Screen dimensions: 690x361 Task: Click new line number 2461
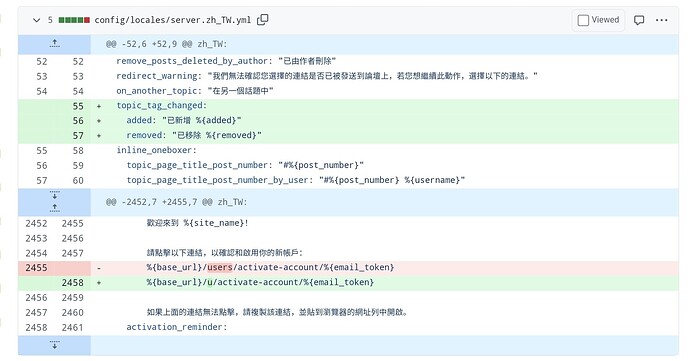(72, 328)
